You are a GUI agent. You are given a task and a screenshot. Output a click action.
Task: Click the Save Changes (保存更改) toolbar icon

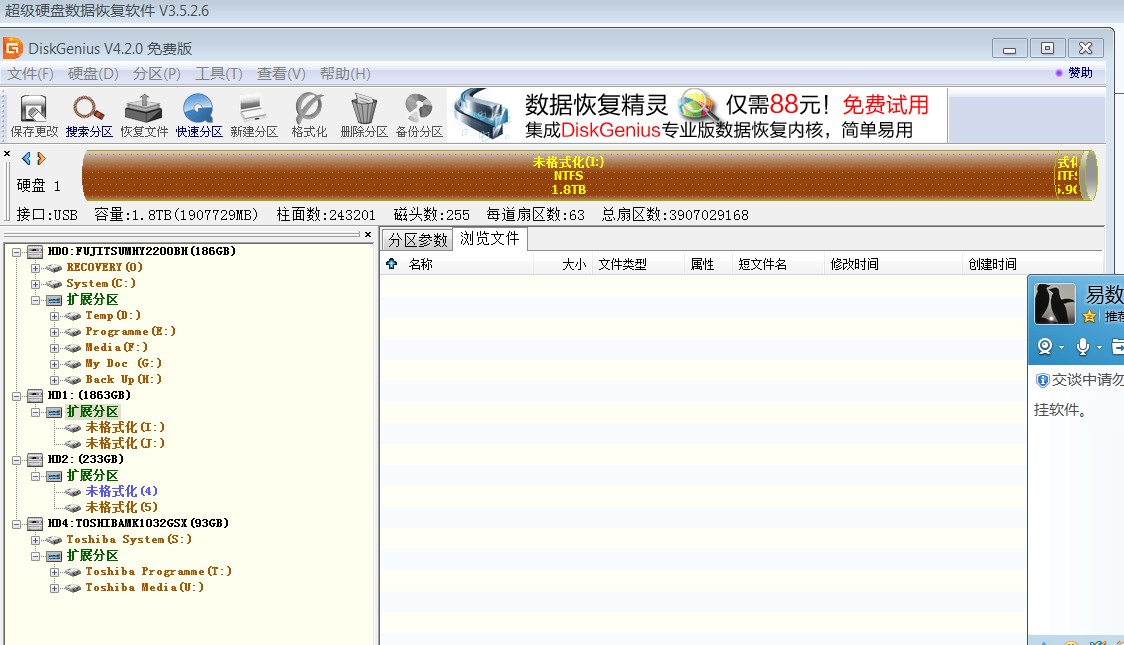pyautogui.click(x=34, y=115)
